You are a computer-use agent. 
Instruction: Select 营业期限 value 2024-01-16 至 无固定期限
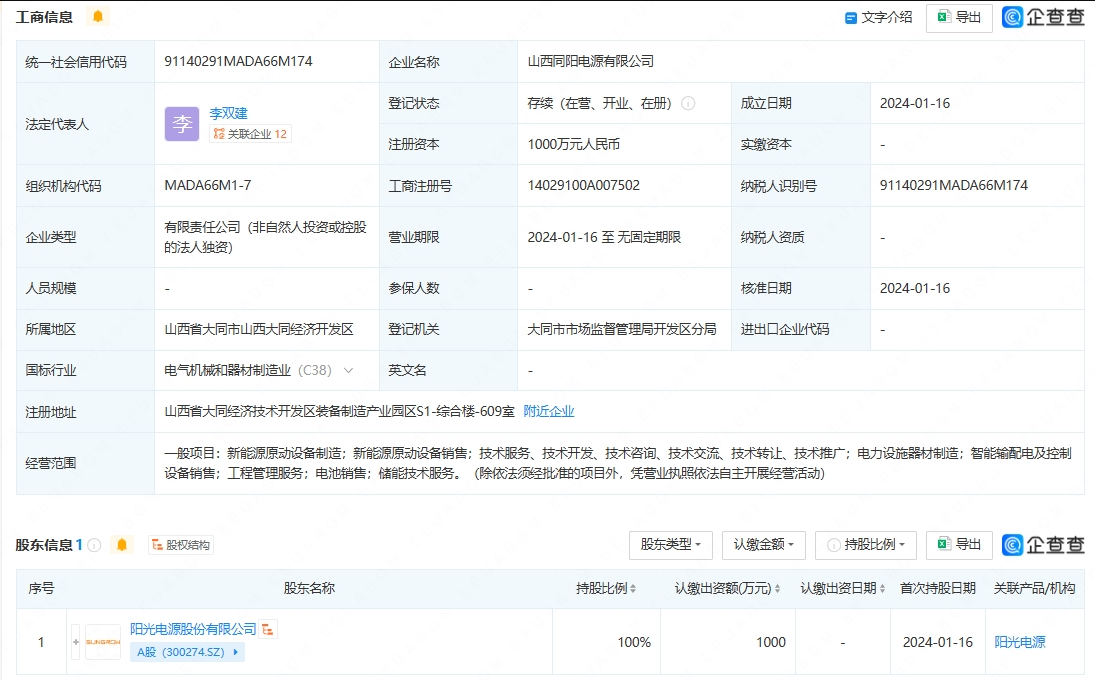click(x=604, y=237)
